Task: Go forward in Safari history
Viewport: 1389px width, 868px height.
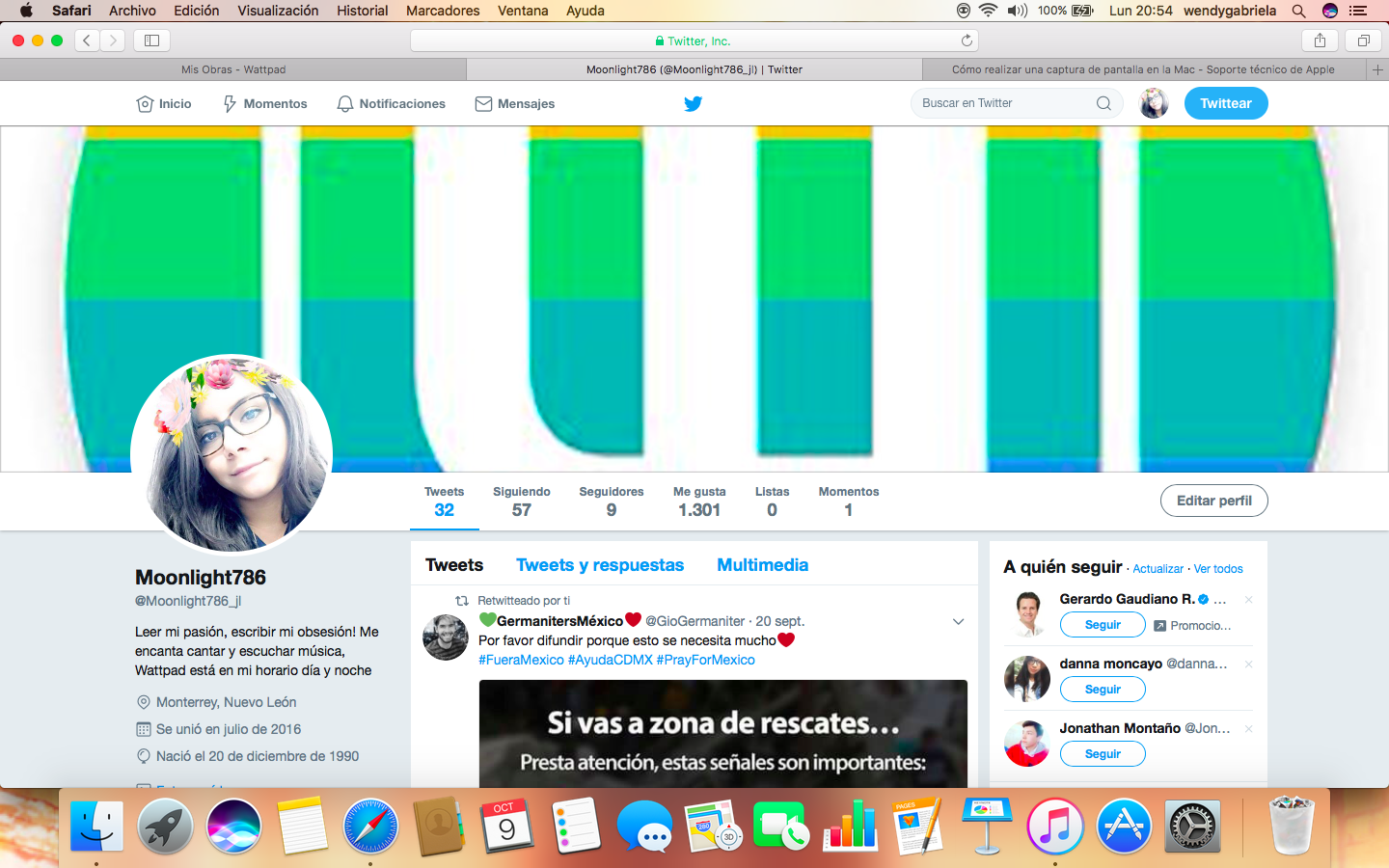Action: click(113, 41)
